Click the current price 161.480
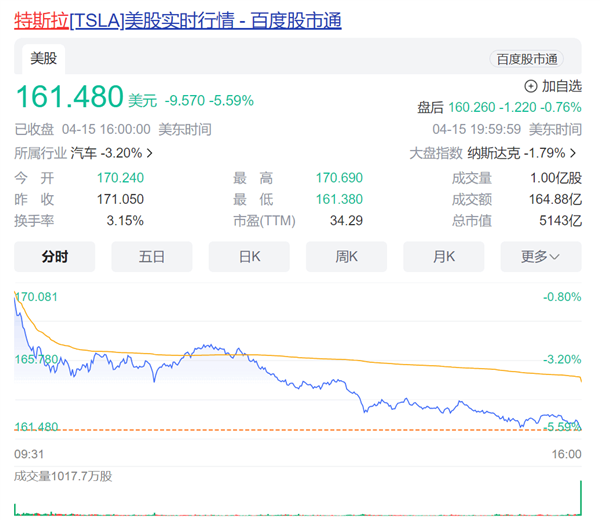Image resolution: width=600 pixels, height=520 pixels. coord(70,97)
